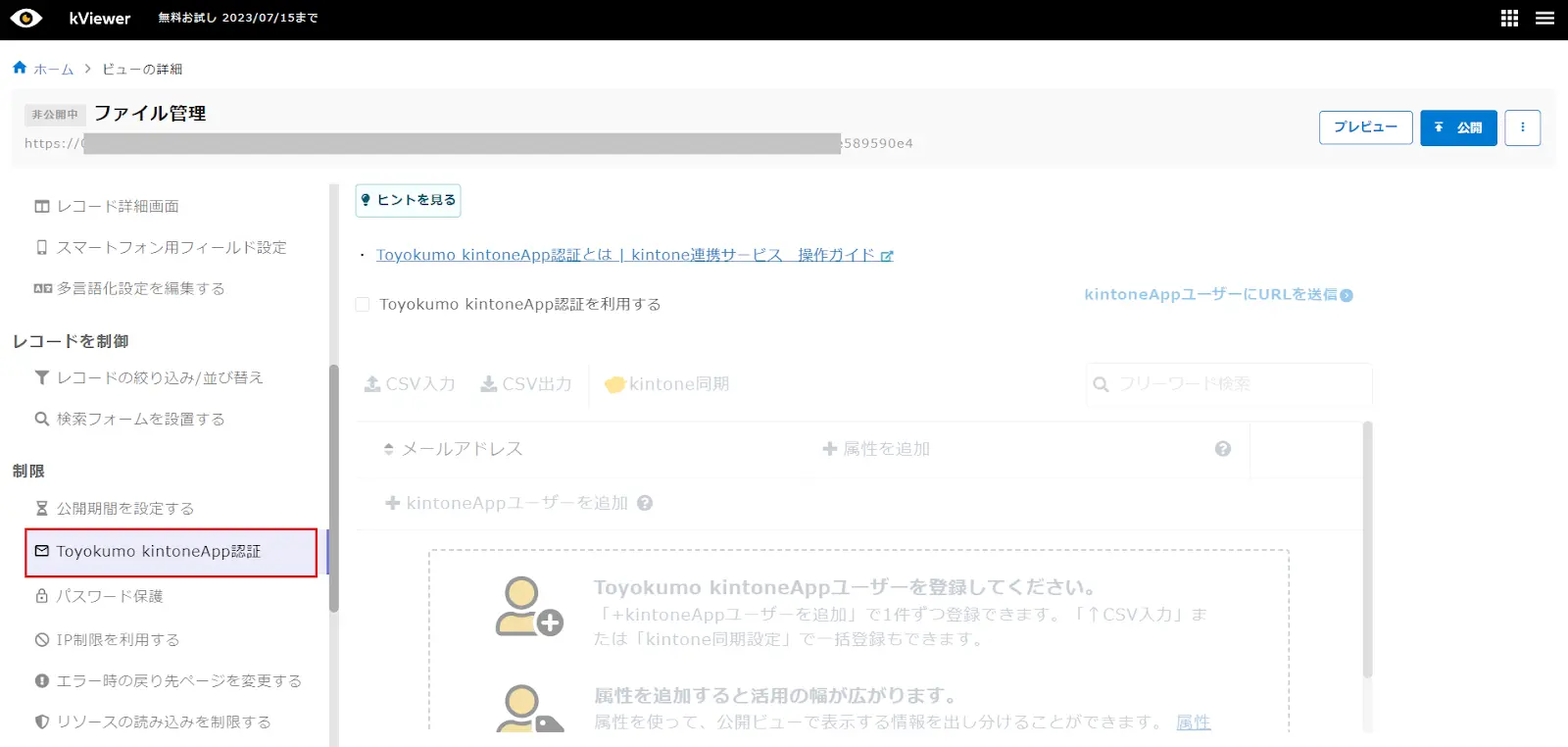Open パスワード保護 in sidebar
Viewport: 1568px width, 747px height.
coord(99,596)
